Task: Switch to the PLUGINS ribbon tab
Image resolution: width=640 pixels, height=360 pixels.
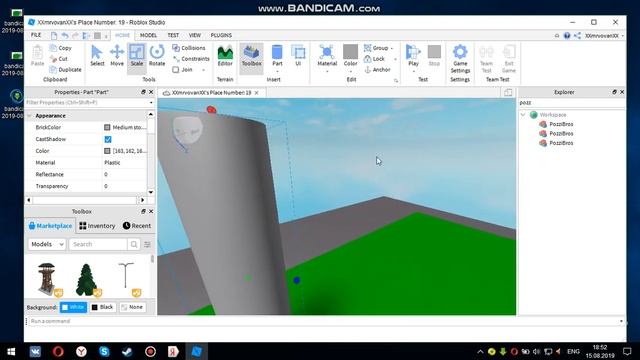Action: [221, 36]
